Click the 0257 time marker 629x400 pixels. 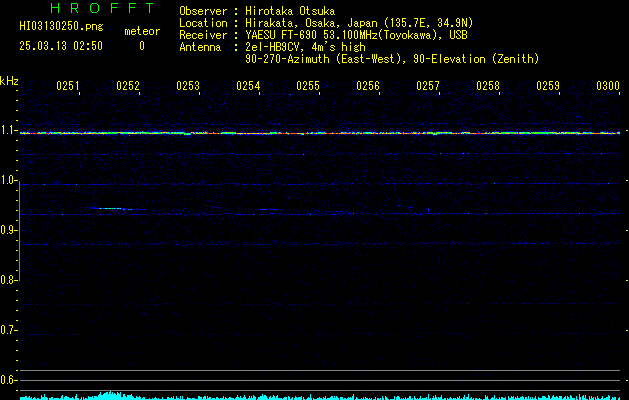[x=428, y=85]
